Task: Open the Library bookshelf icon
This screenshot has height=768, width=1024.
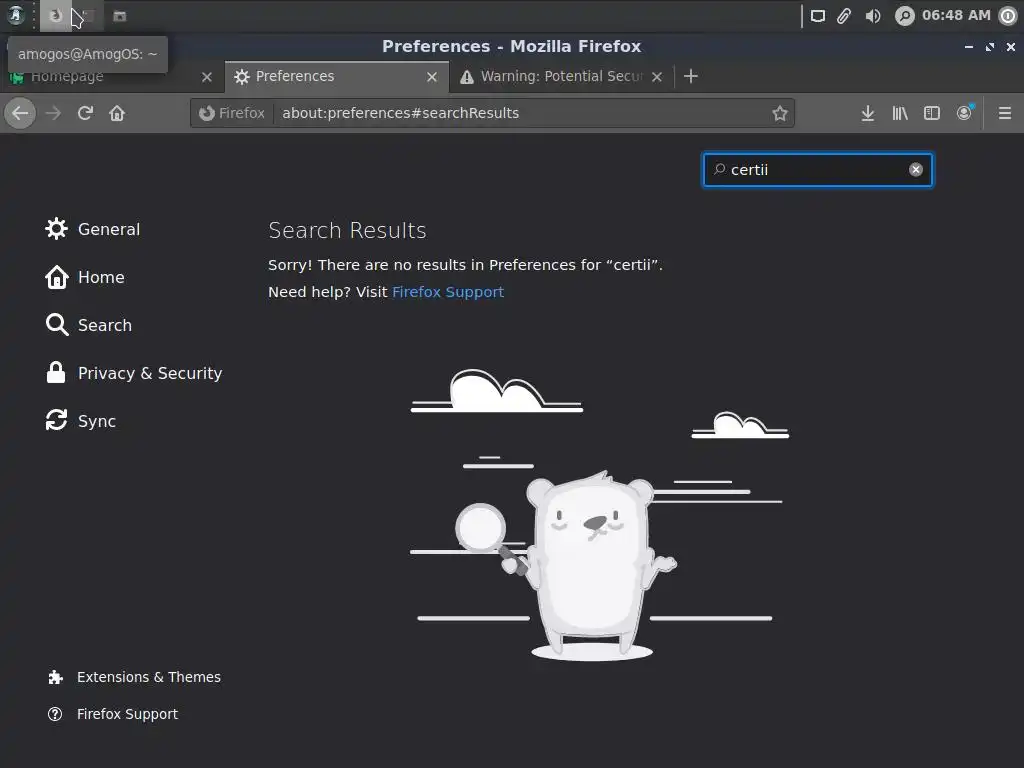Action: (x=899, y=113)
